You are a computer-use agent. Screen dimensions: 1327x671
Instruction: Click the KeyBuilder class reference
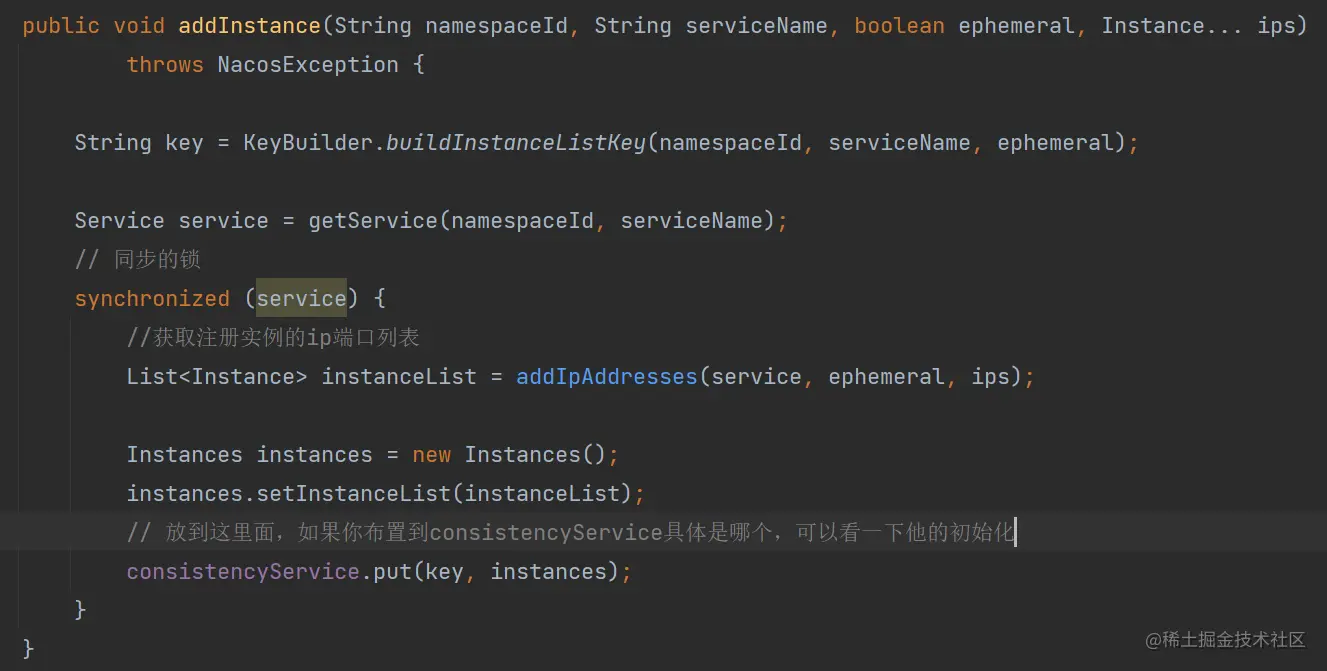[308, 143]
